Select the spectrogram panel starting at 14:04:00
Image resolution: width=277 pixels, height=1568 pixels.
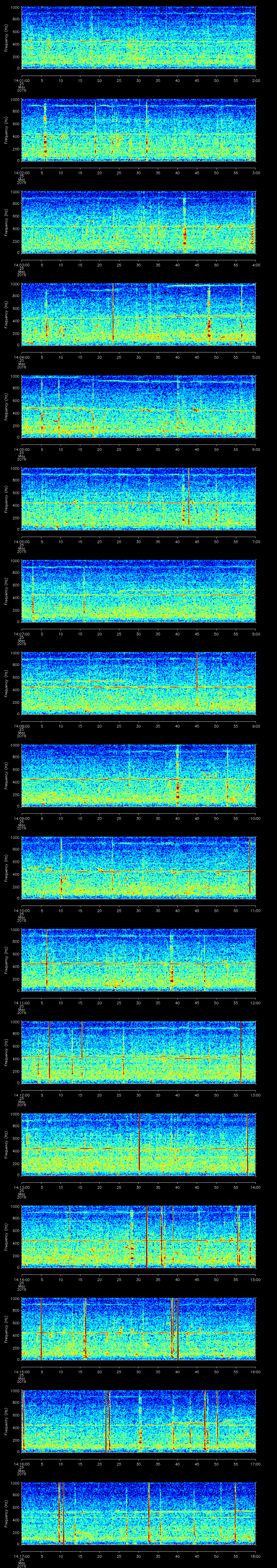pos(138,314)
